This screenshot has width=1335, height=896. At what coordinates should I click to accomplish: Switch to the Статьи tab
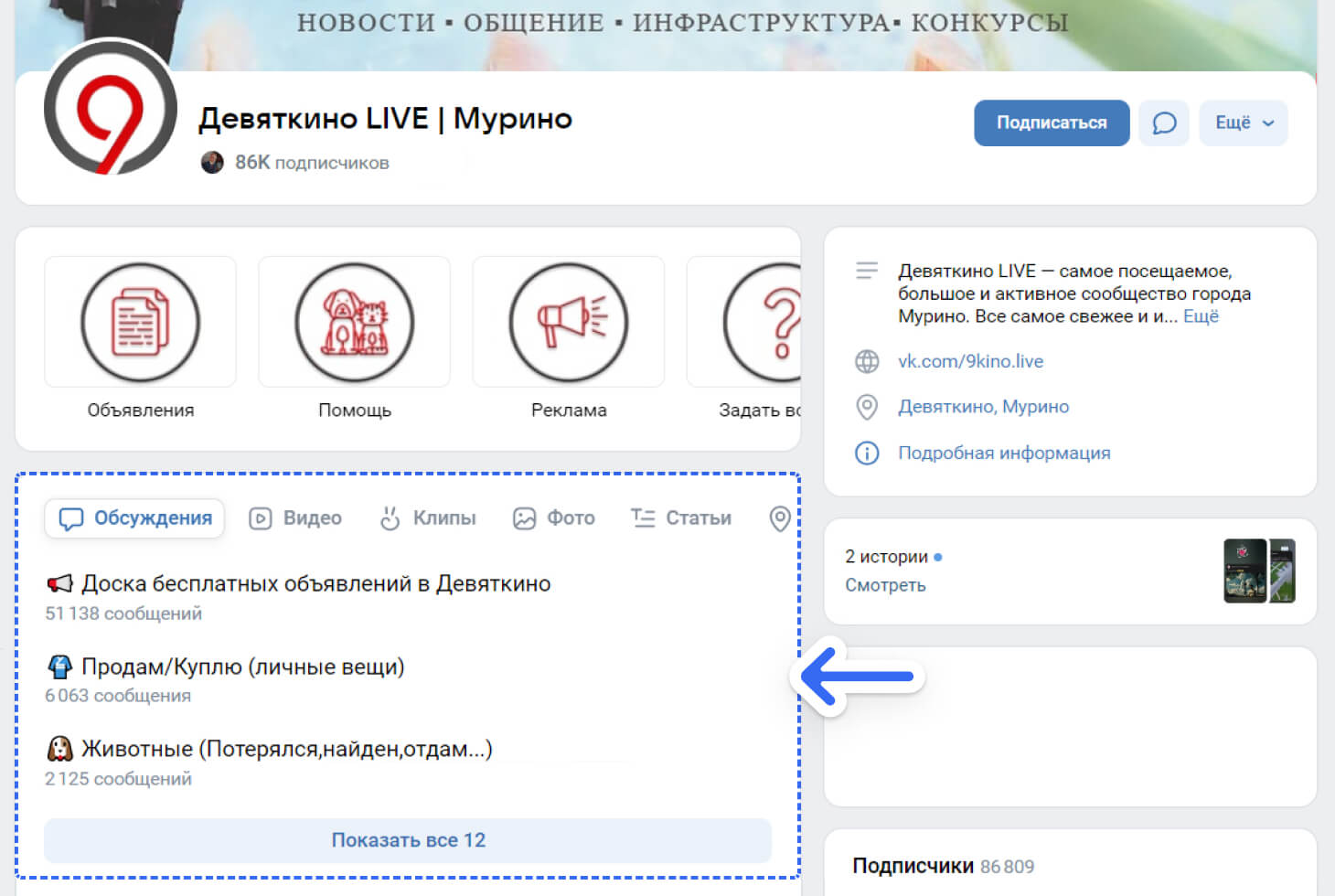[x=681, y=518]
